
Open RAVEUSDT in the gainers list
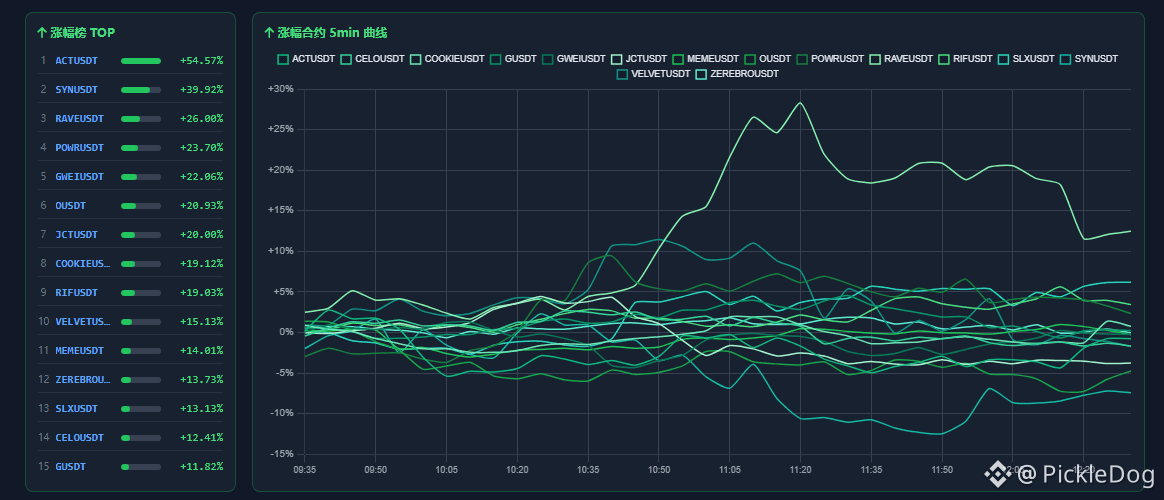[79, 119]
